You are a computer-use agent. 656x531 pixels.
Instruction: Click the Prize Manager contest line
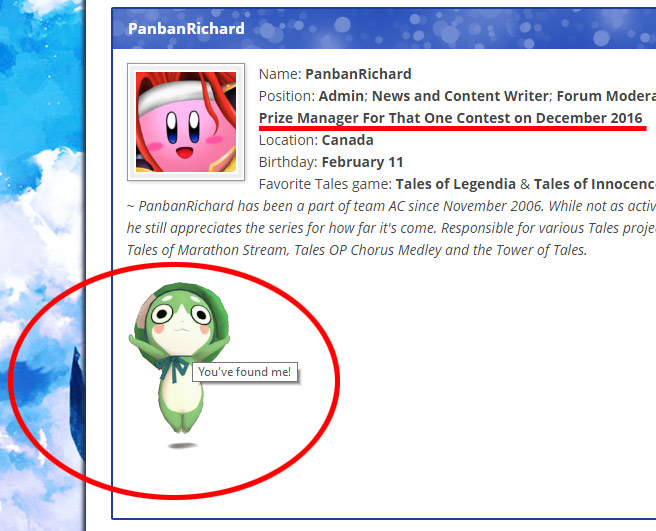(x=451, y=118)
